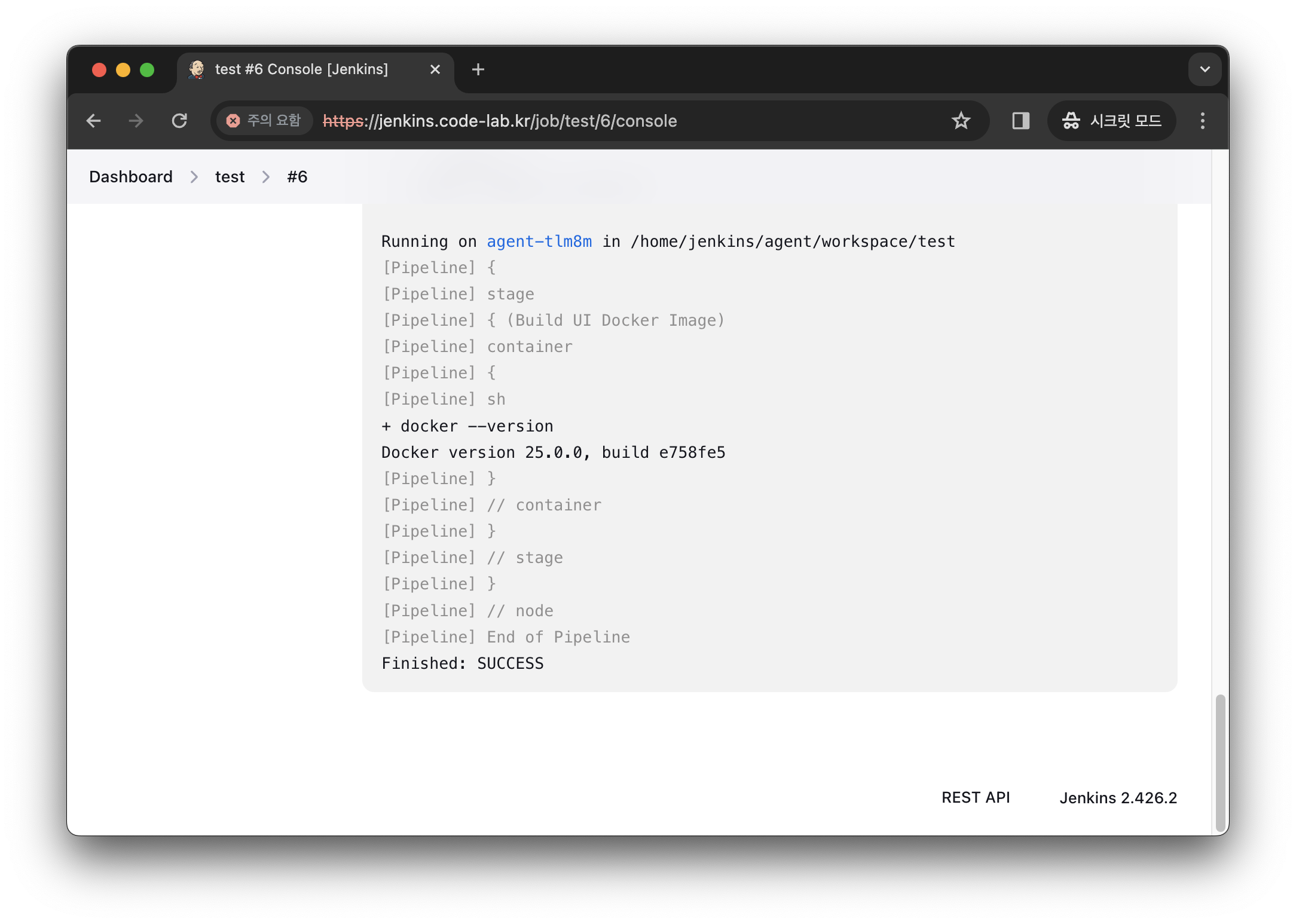Open build #6 breadcrumb
Image resolution: width=1296 pixels, height=924 pixels.
point(297,177)
